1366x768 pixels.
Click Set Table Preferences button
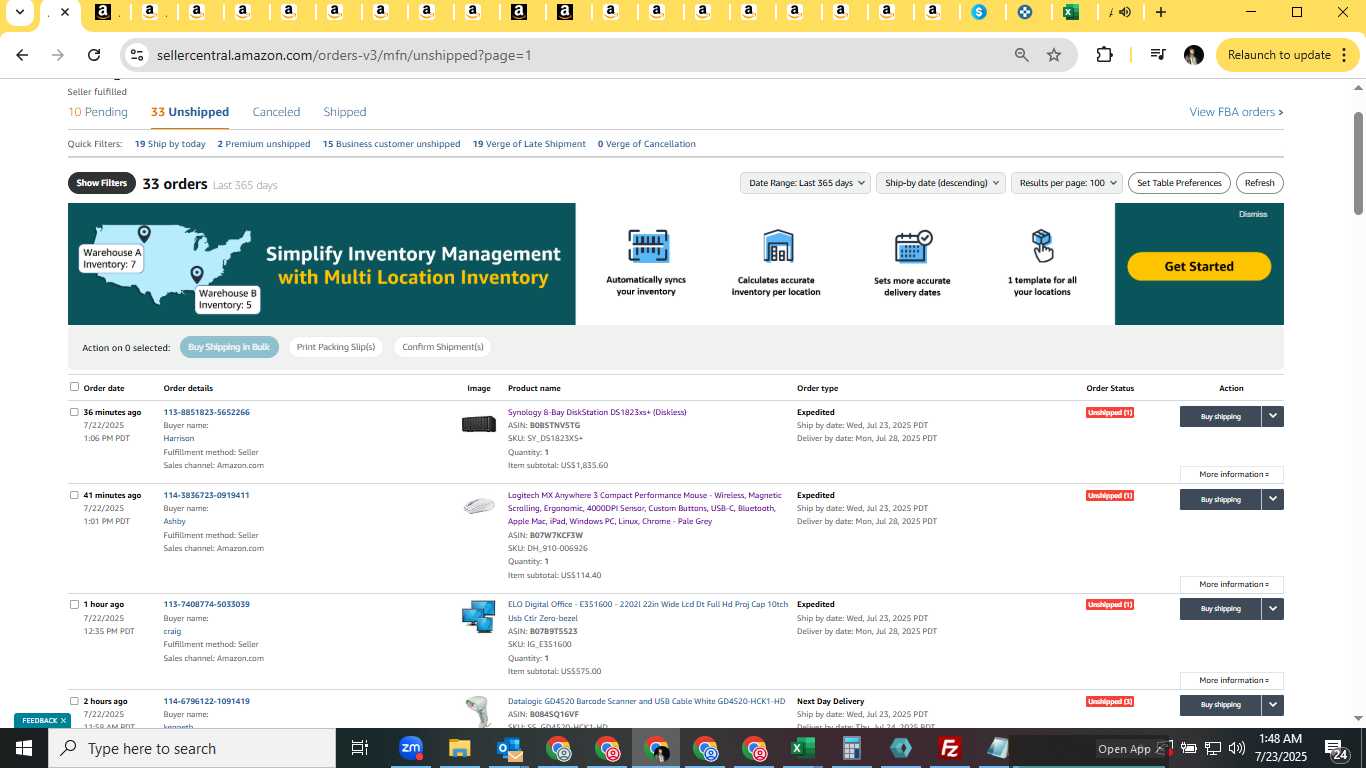[x=1179, y=183]
